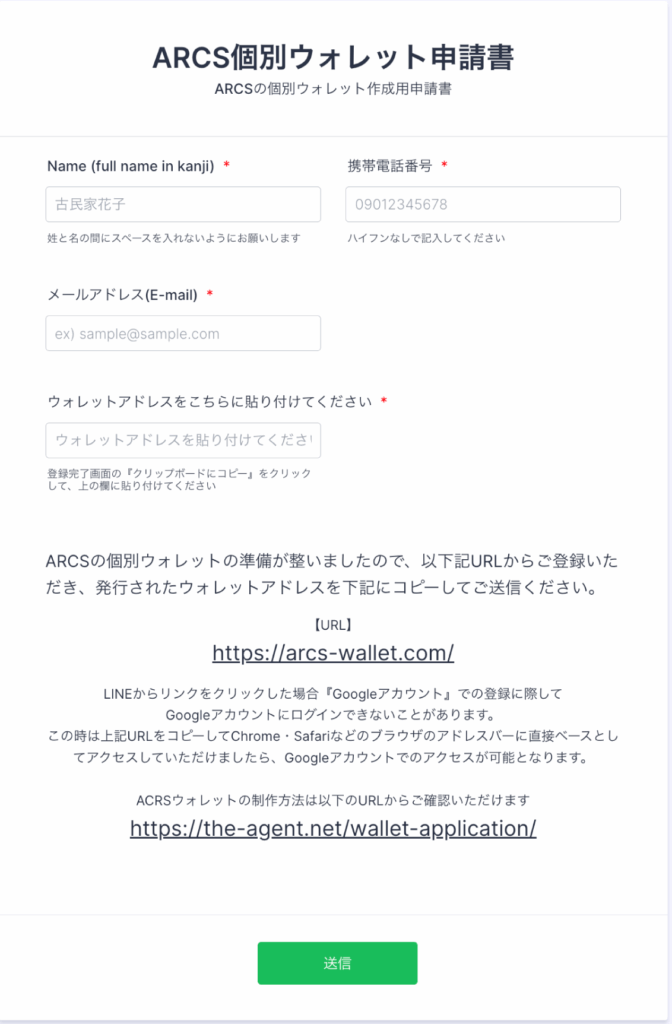Submit the form with the green 送信 button

[337, 963]
